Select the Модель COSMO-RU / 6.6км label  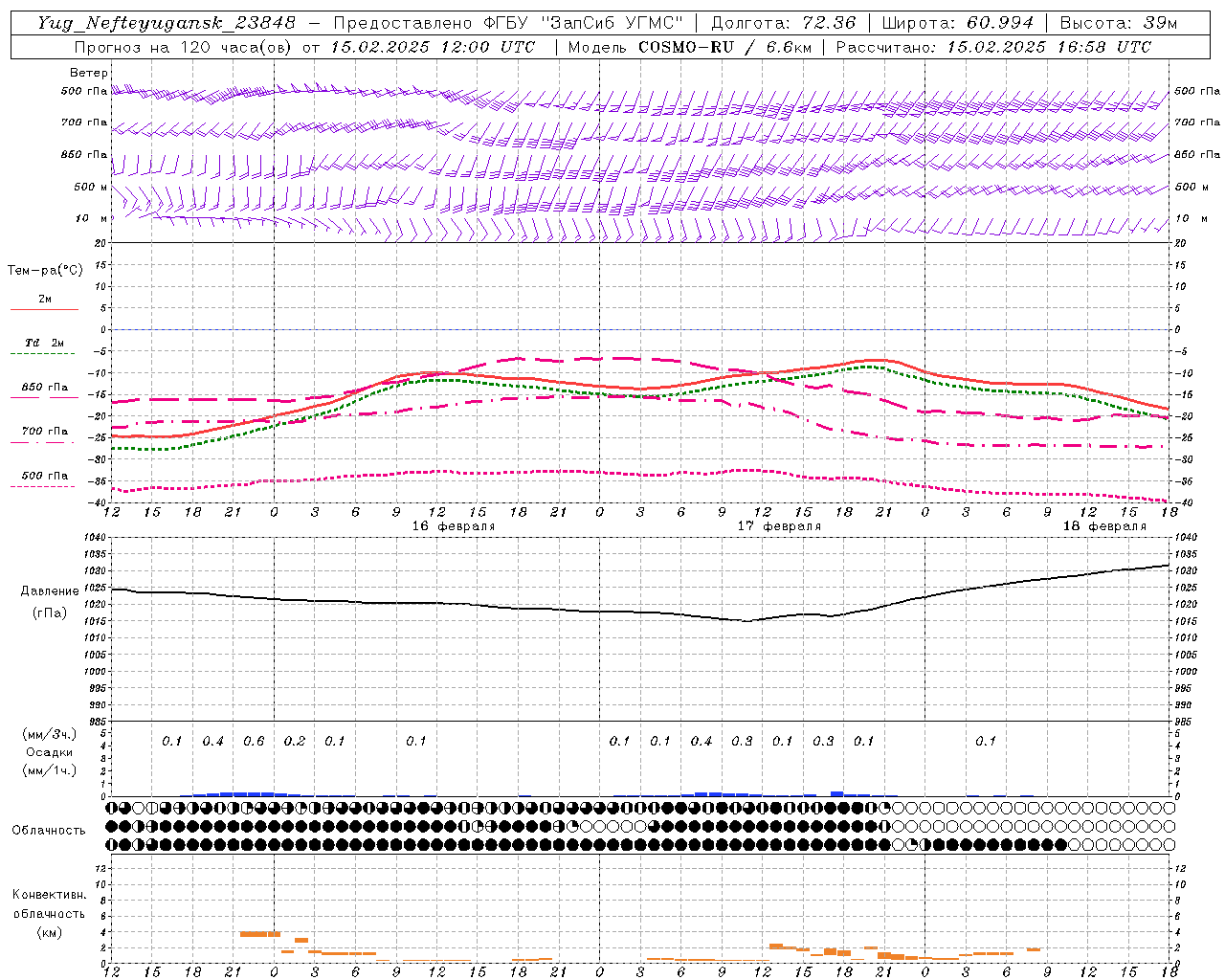click(689, 47)
